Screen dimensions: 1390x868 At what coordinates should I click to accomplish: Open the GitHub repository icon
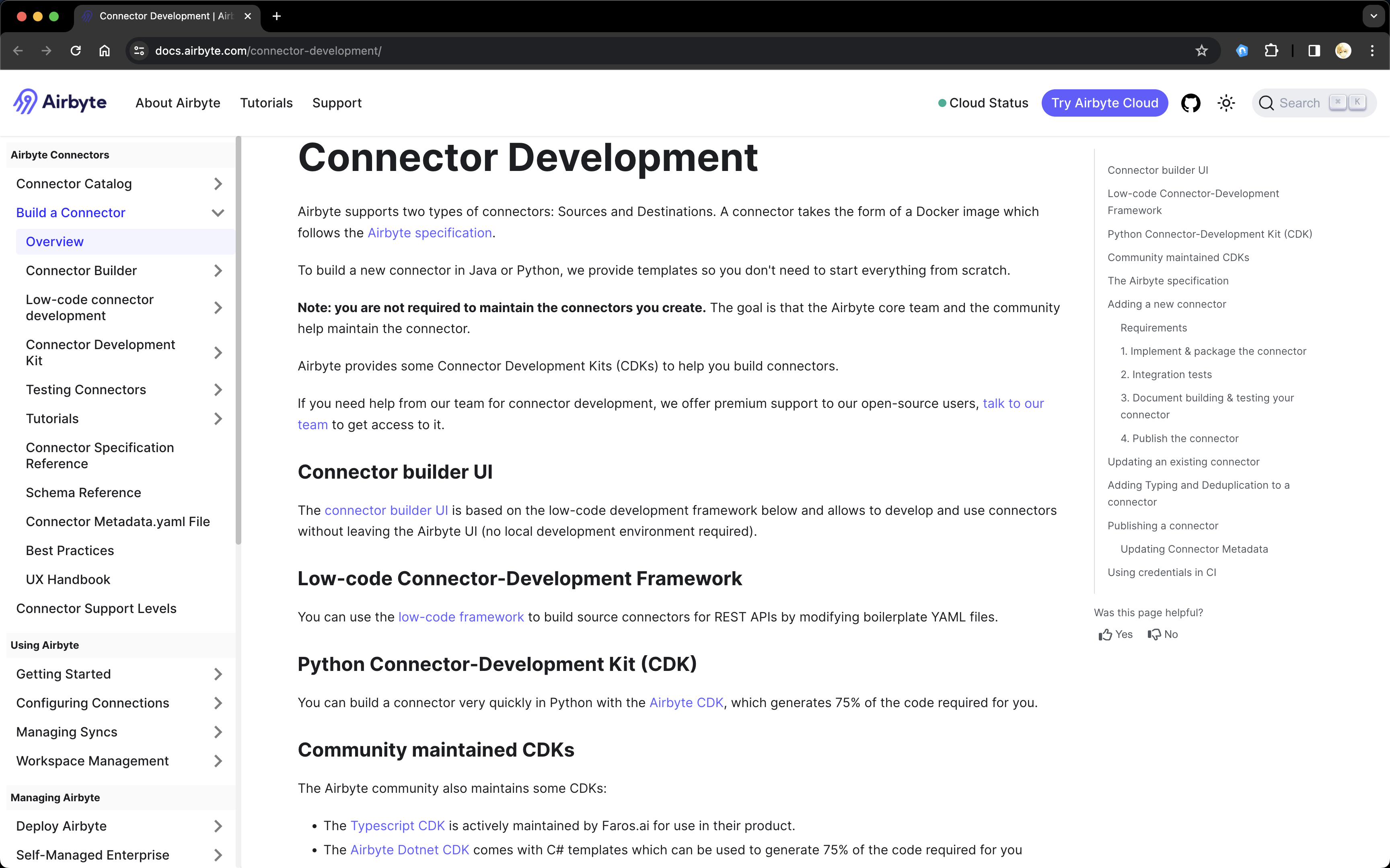pyautogui.click(x=1190, y=103)
